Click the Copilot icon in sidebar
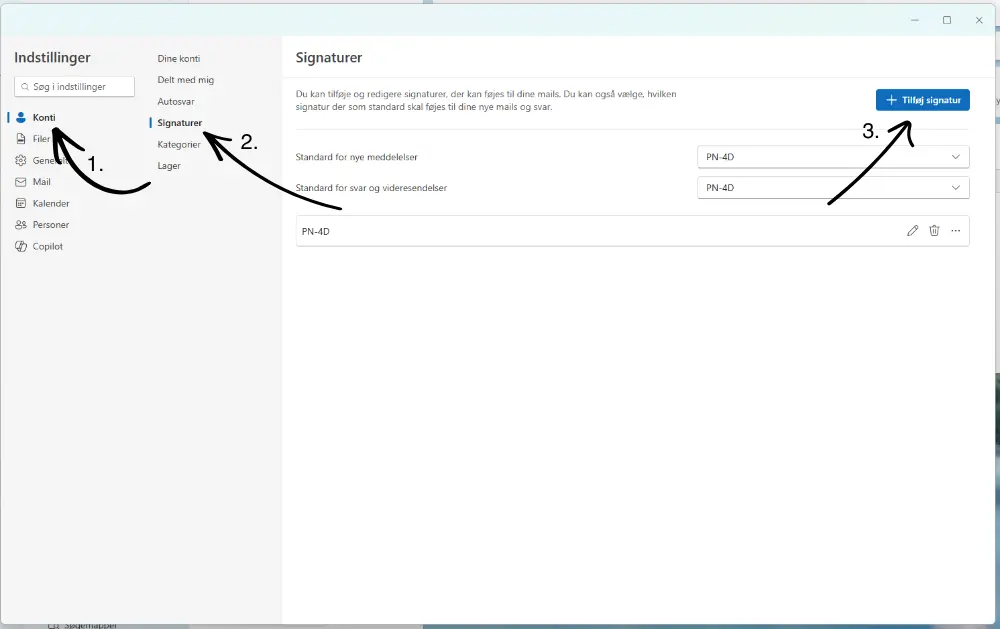The image size is (1000, 629). click(21, 246)
